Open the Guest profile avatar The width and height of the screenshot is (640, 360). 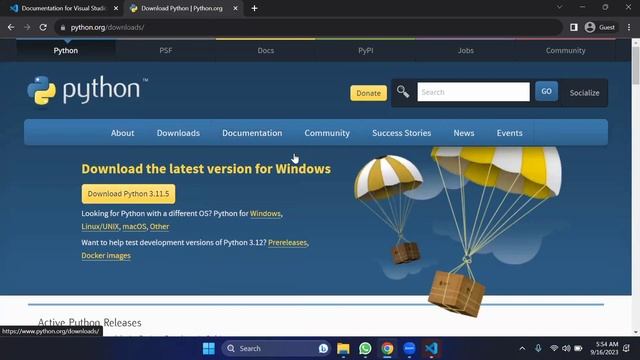pos(589,27)
